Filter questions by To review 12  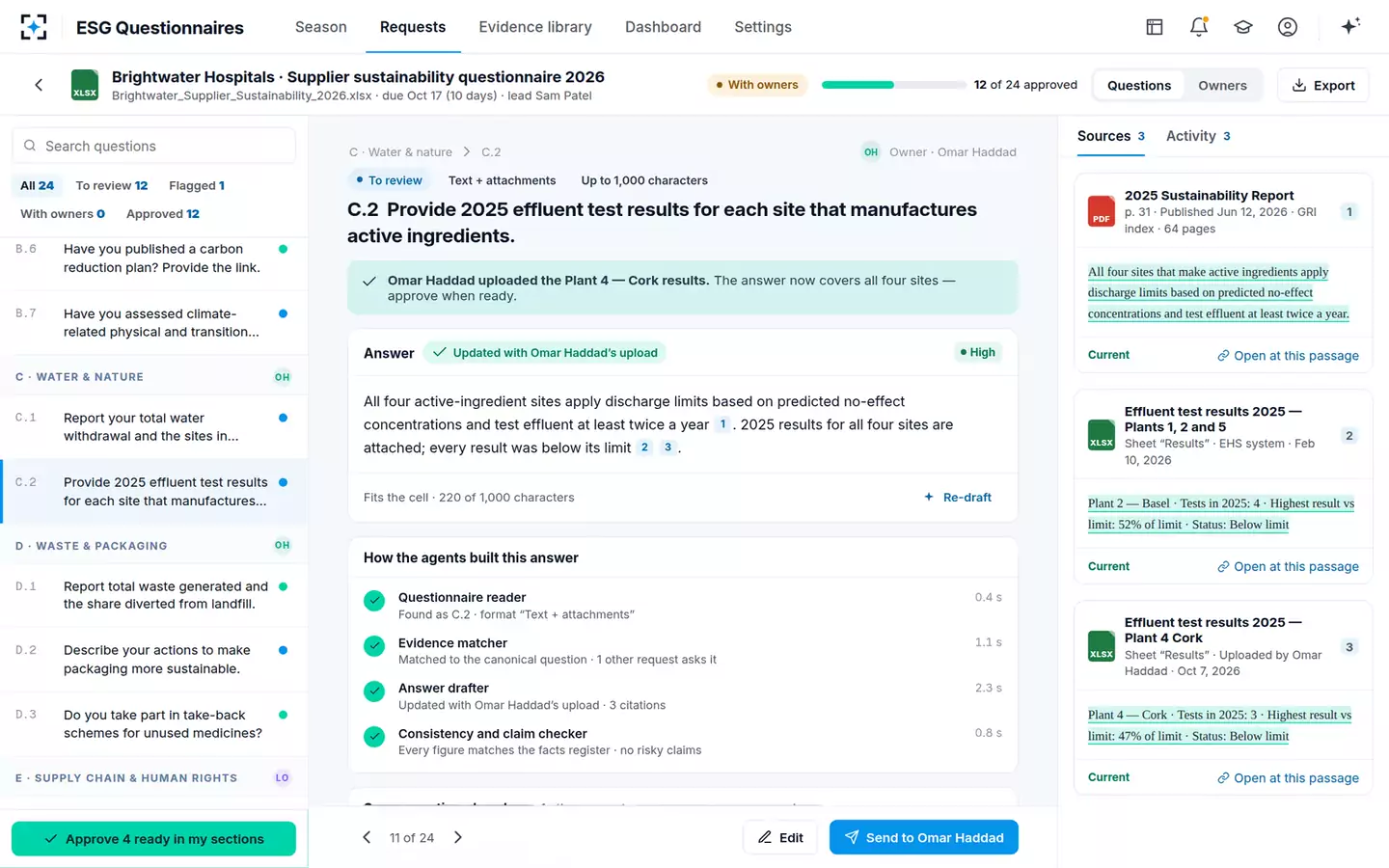click(112, 185)
